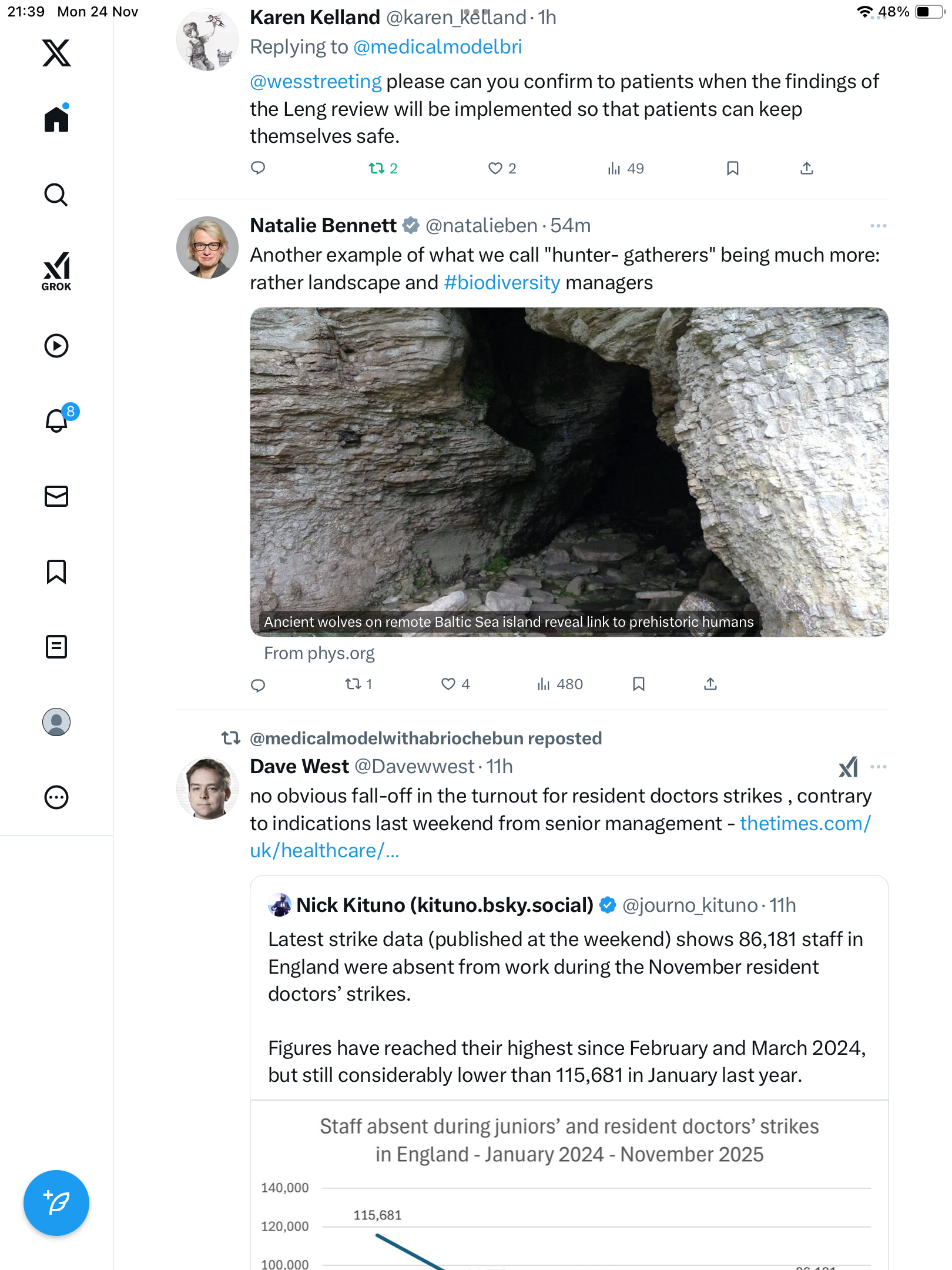Screen dimensions: 952x1270
Task: Open more options on Dave West's post
Action: point(878,767)
